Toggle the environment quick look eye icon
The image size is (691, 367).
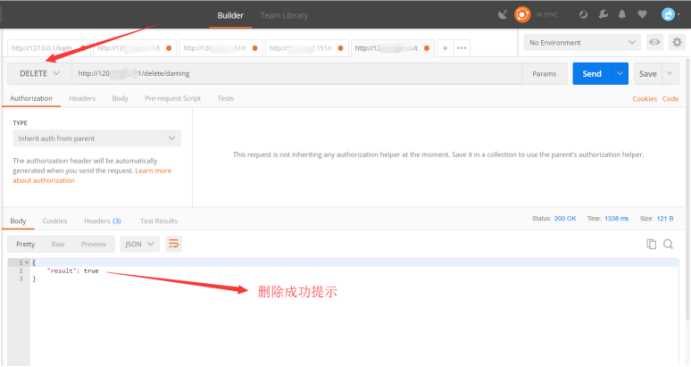pos(654,42)
